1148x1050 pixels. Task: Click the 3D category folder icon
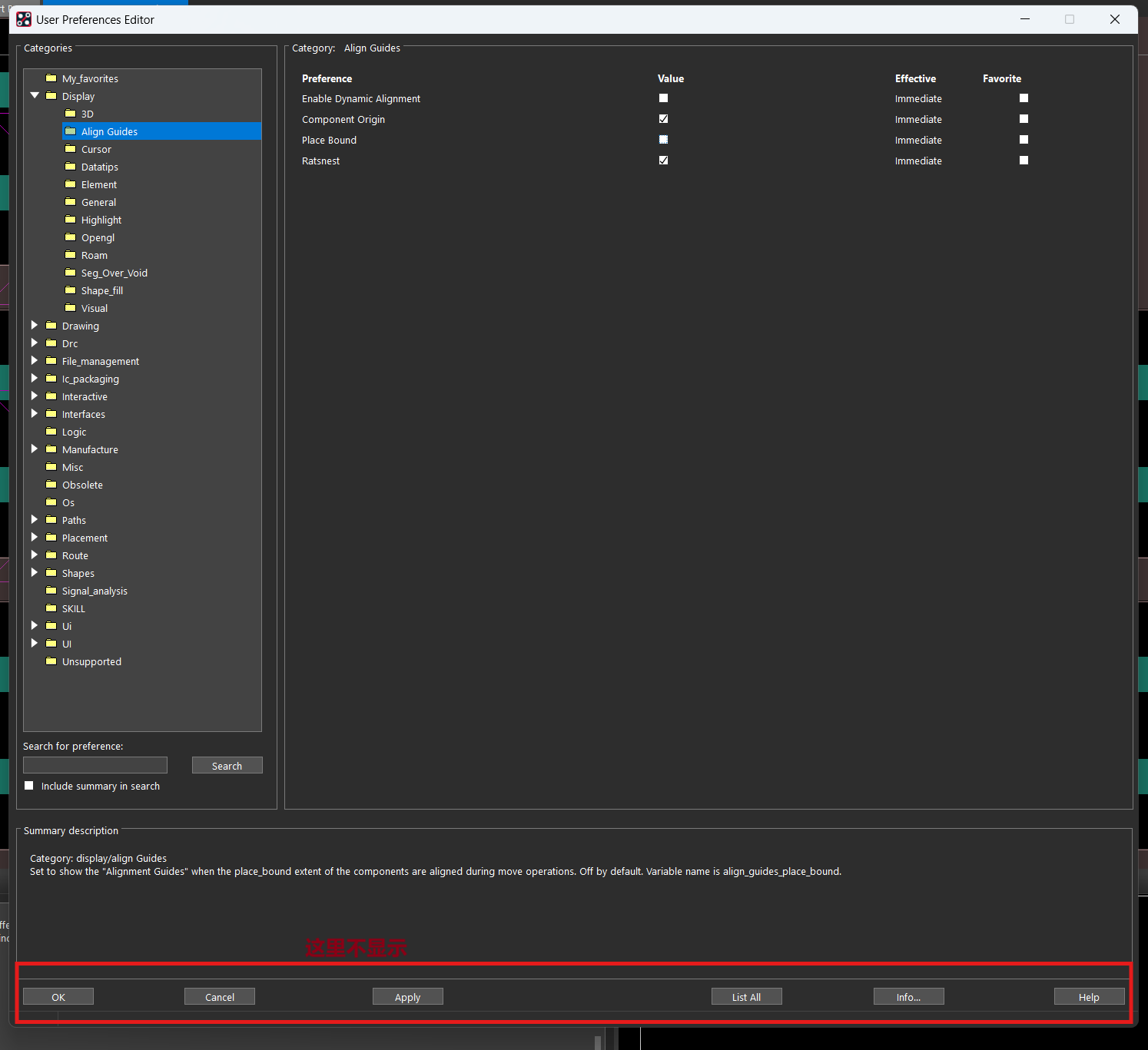tap(71, 113)
